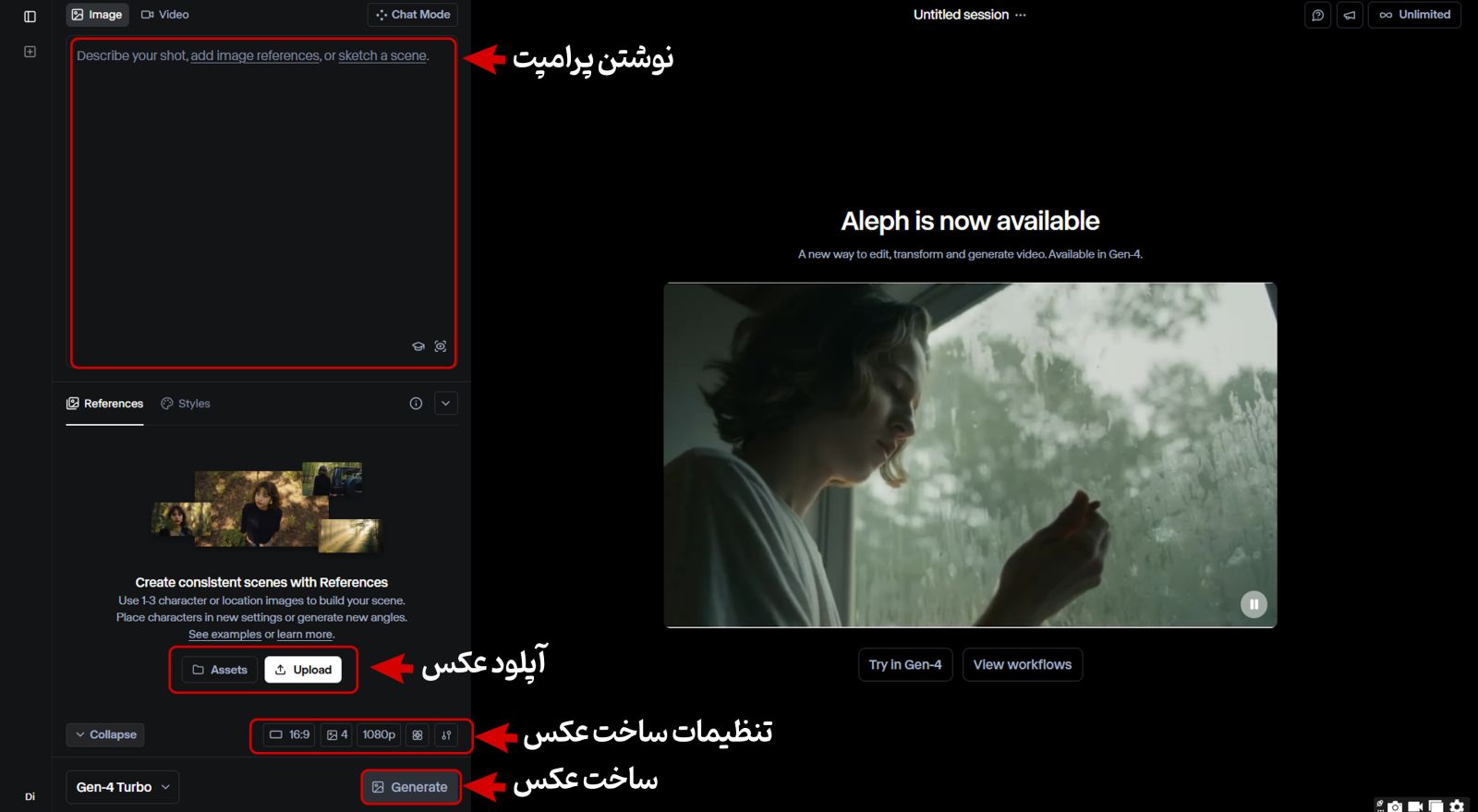Open announcements via the megaphone icon
This screenshot has height=812, width=1478.
(1350, 15)
